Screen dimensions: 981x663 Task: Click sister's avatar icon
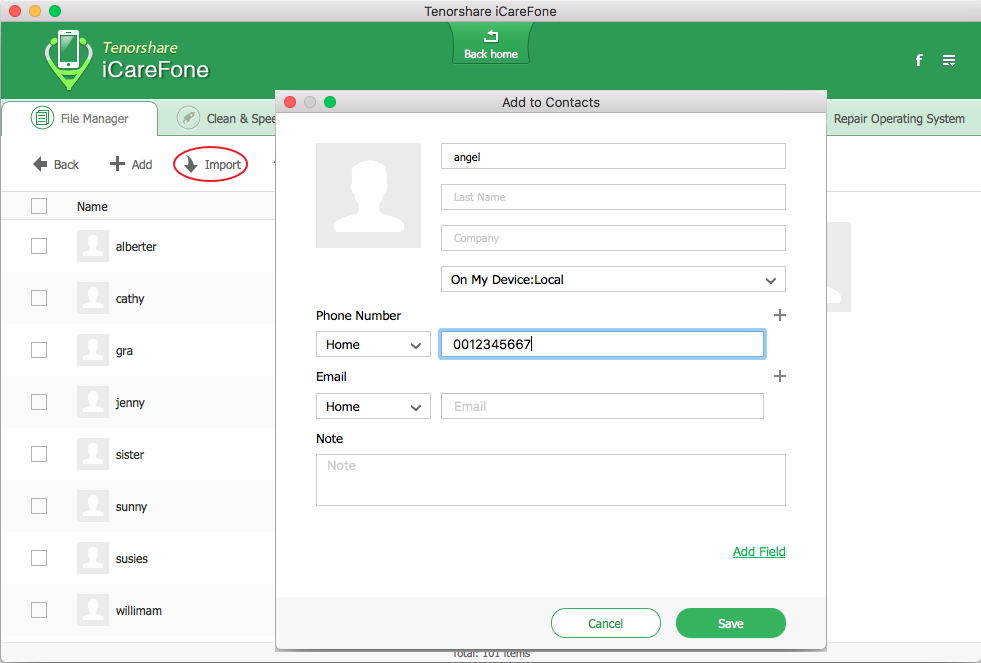93,453
